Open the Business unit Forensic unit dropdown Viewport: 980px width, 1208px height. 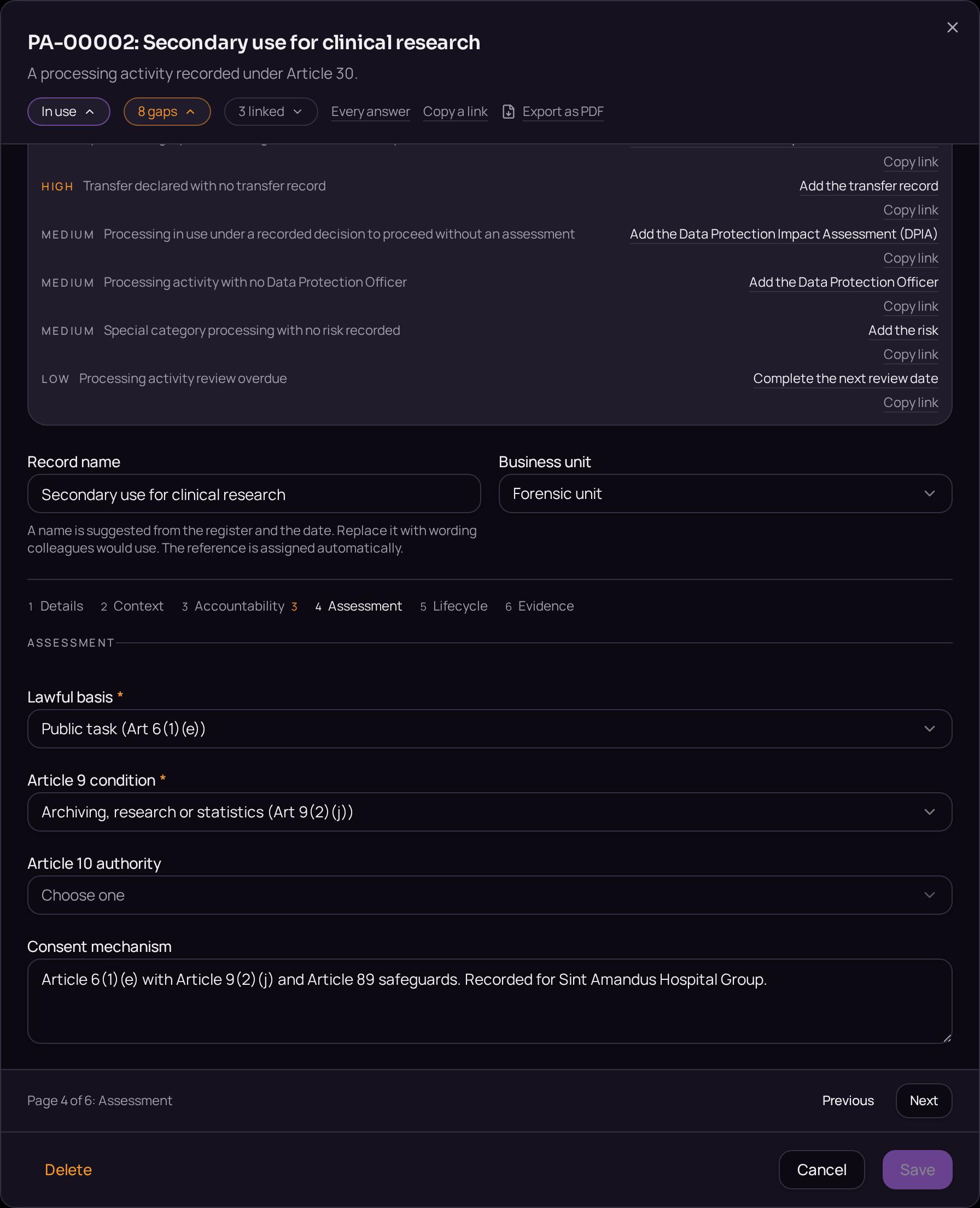tap(725, 493)
